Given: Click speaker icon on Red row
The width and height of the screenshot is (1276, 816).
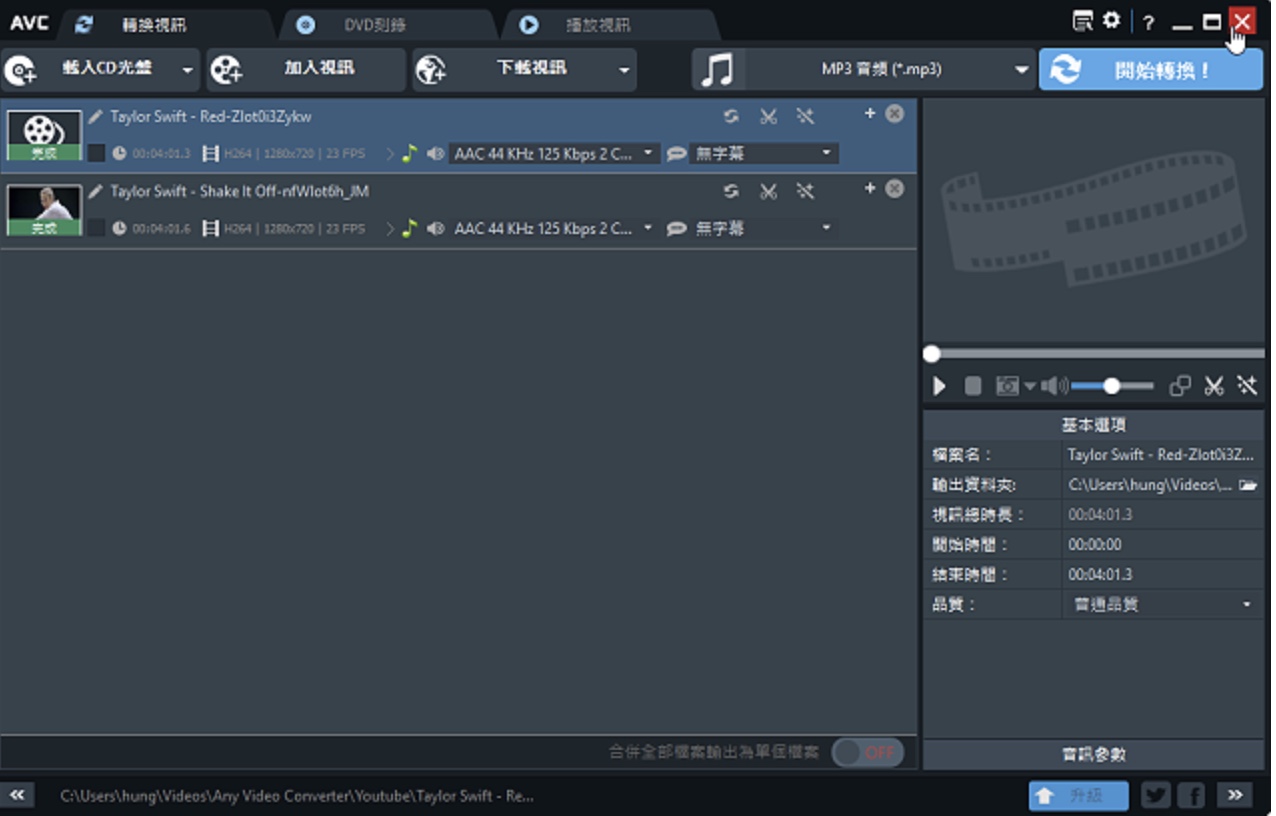Looking at the screenshot, I should (435, 153).
